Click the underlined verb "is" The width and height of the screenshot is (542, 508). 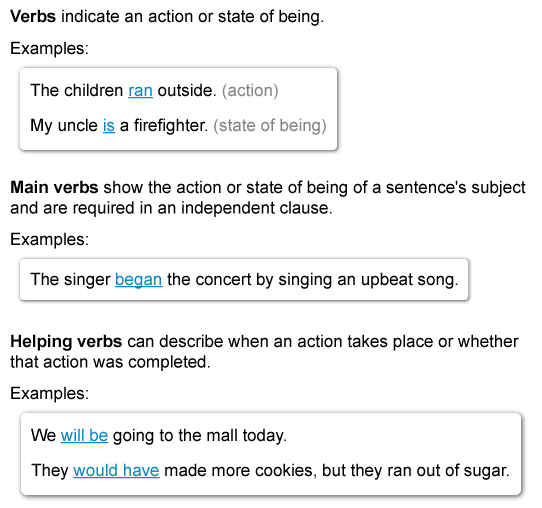coord(109,125)
